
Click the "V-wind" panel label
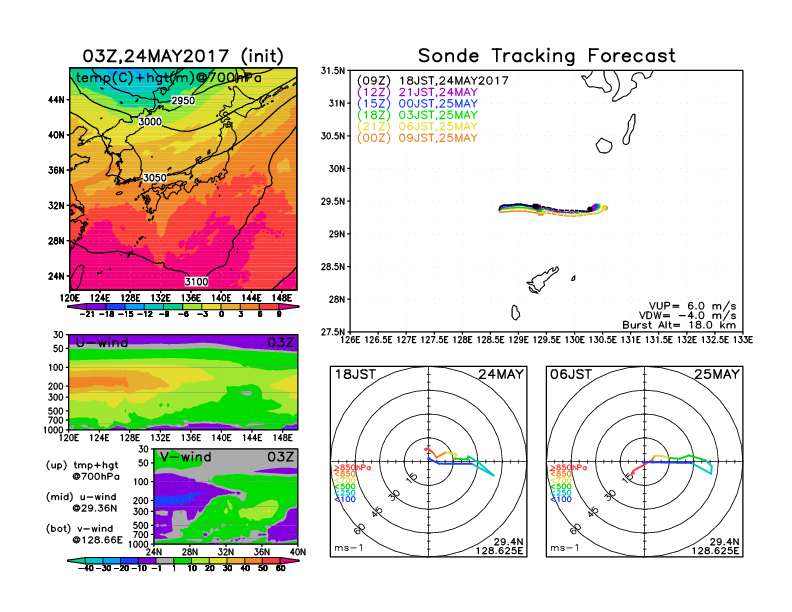(x=185, y=457)
